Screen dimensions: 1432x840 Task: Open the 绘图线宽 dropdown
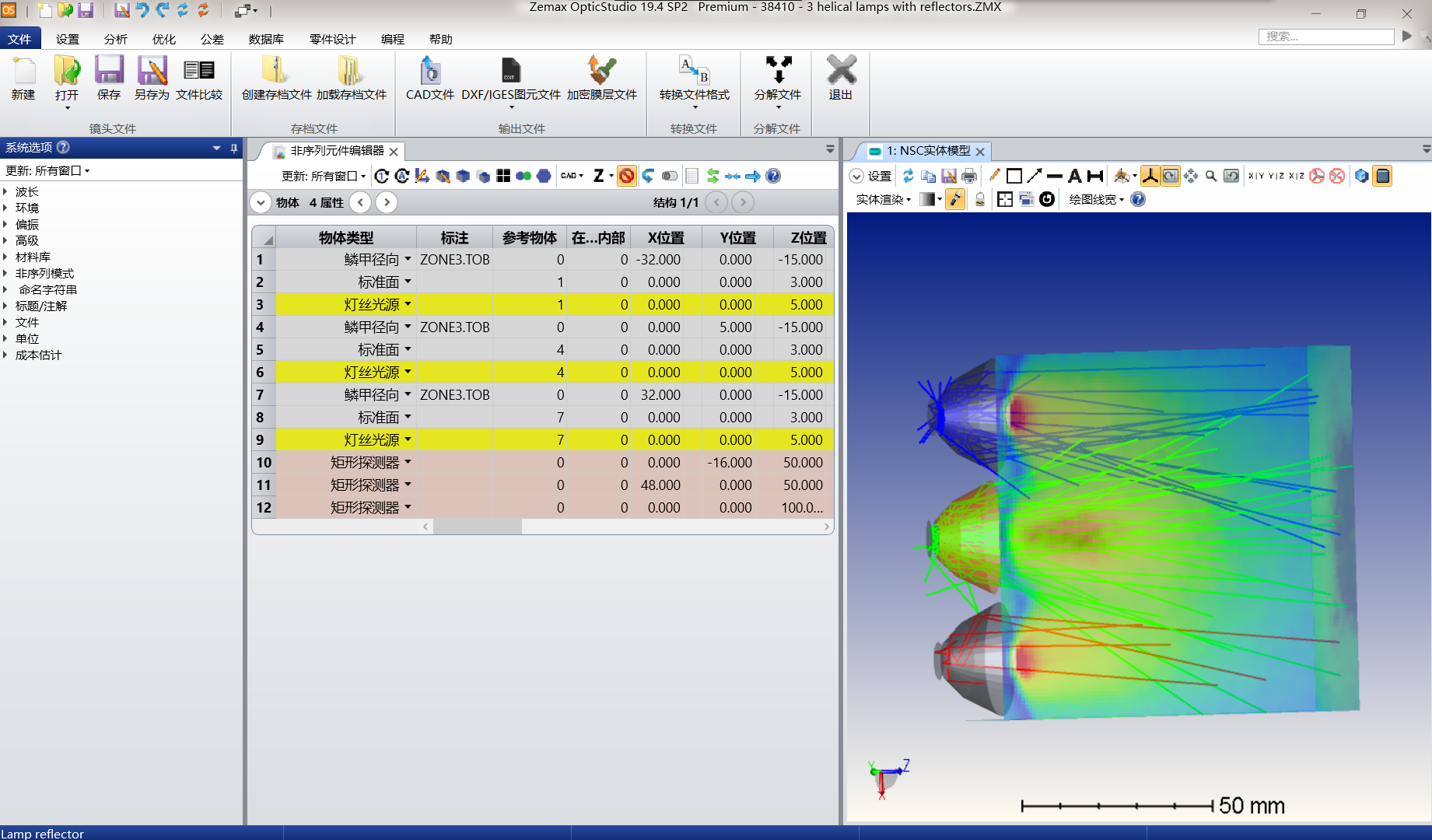coord(1097,199)
